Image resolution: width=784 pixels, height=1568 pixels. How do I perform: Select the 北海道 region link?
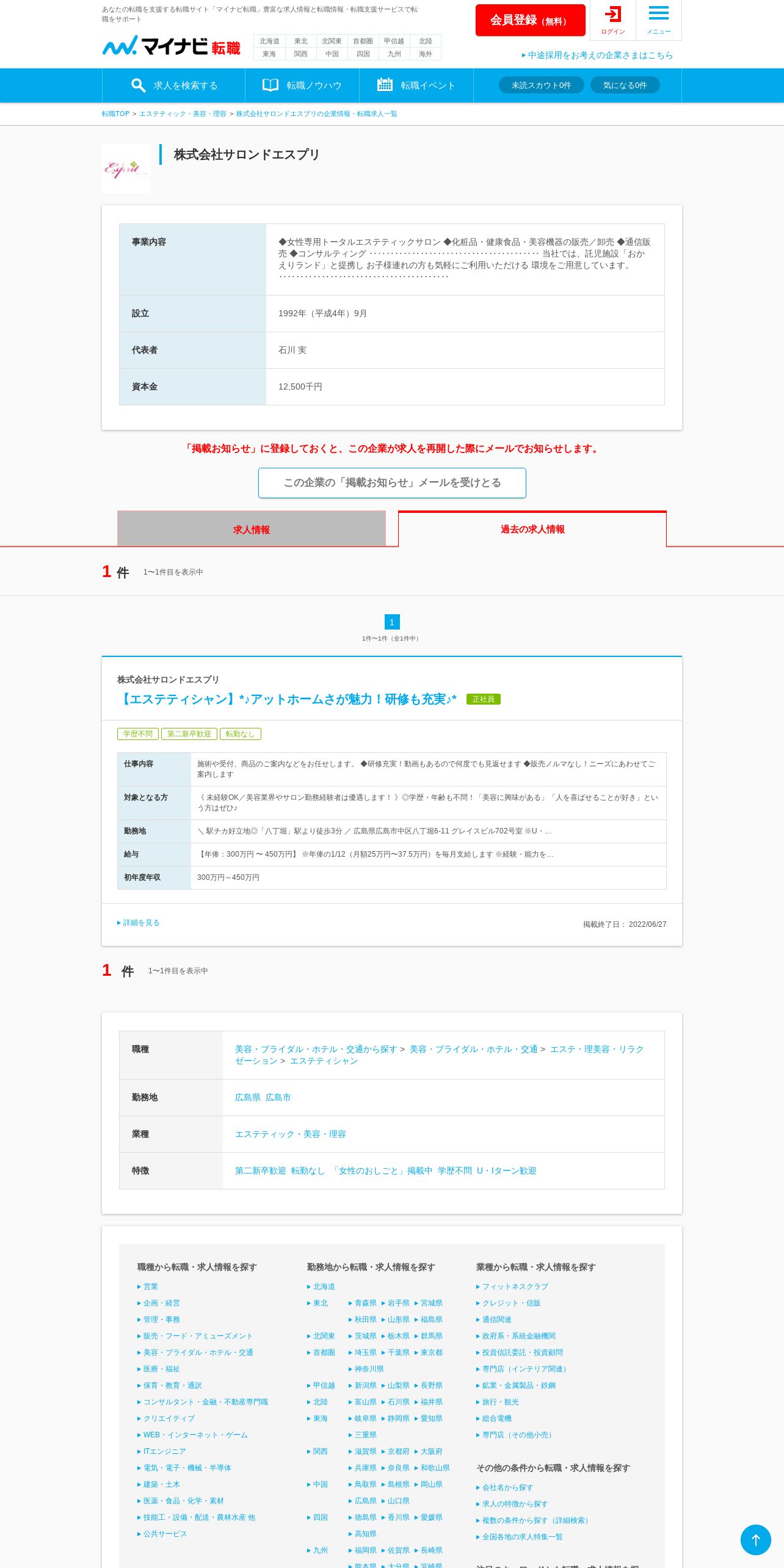click(269, 41)
